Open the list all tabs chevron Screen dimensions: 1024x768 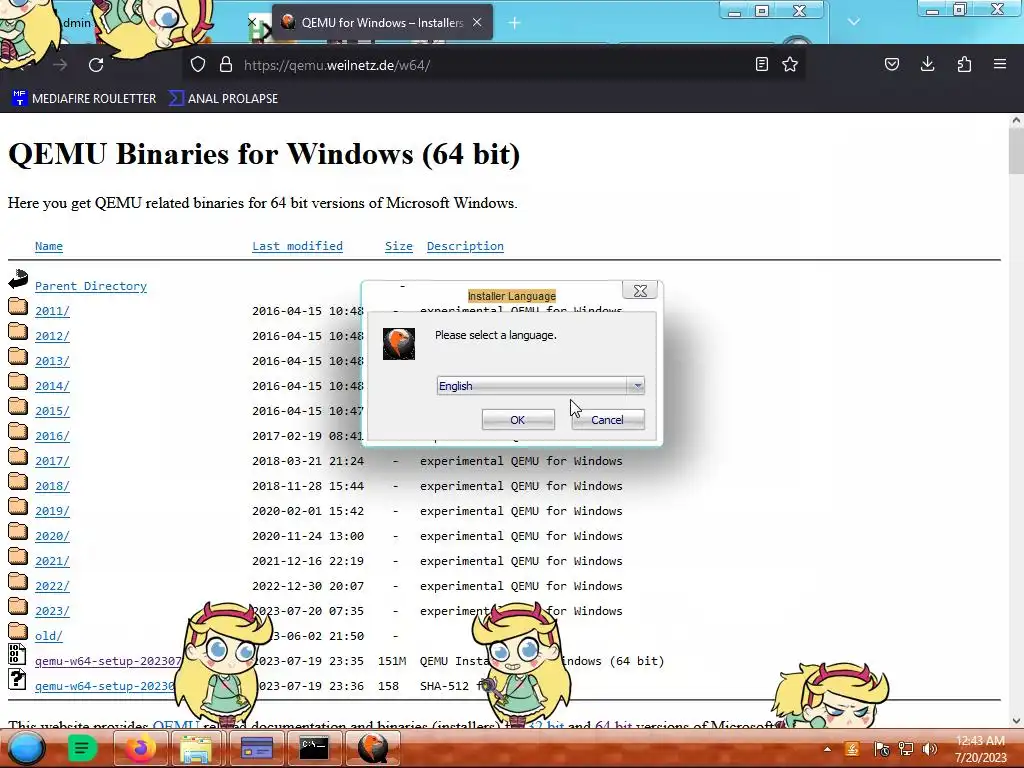[x=854, y=22]
